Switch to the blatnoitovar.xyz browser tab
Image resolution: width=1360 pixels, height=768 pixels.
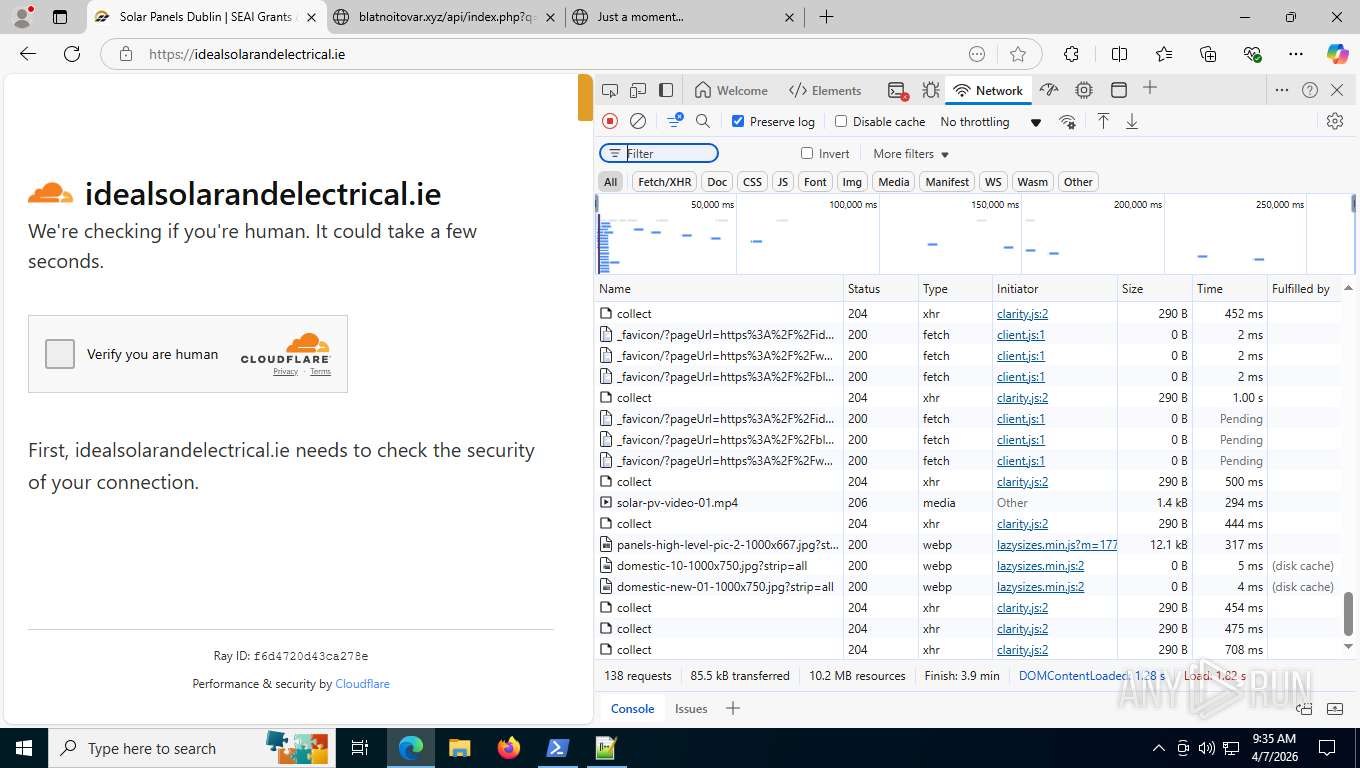tap(445, 17)
